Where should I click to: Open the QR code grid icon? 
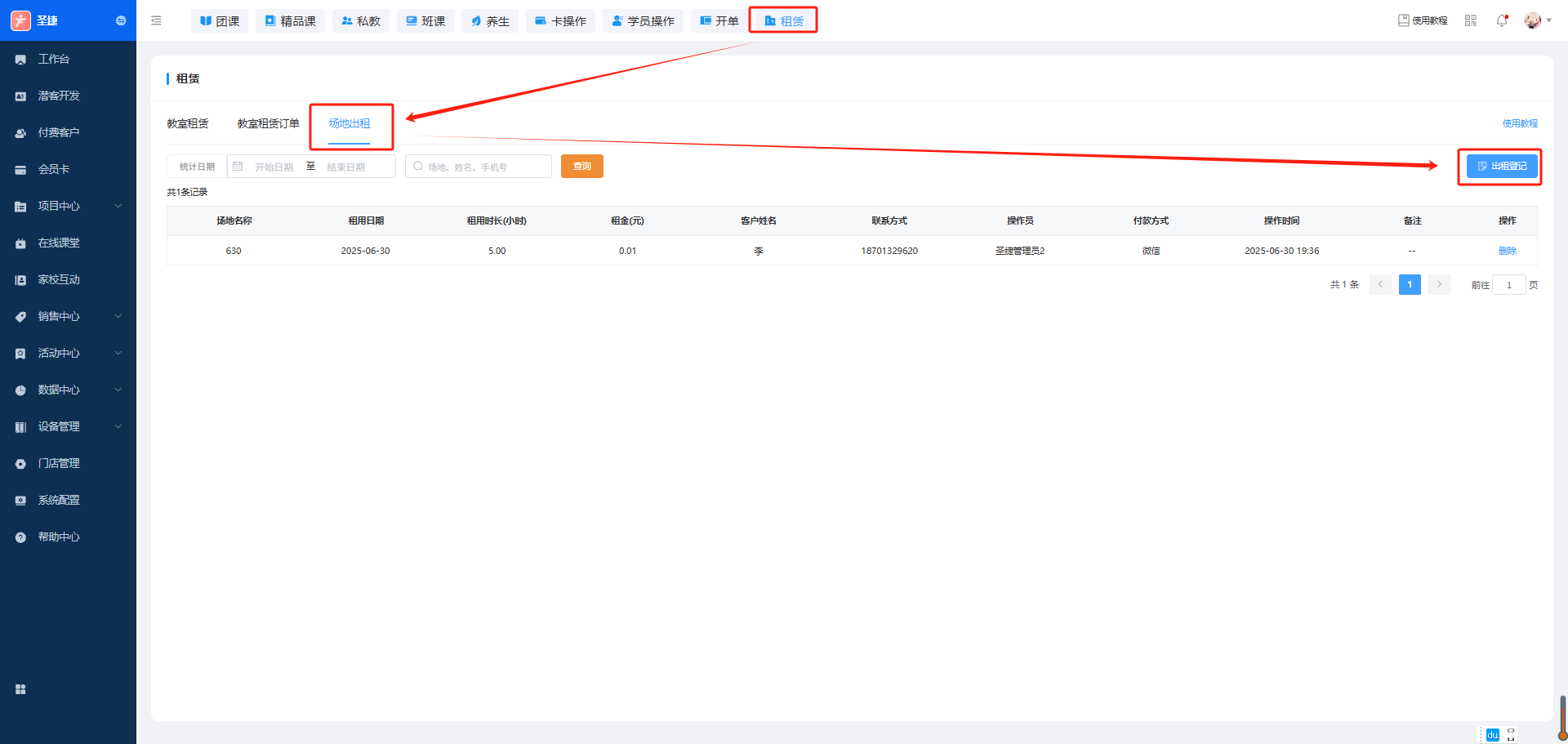tap(1471, 20)
